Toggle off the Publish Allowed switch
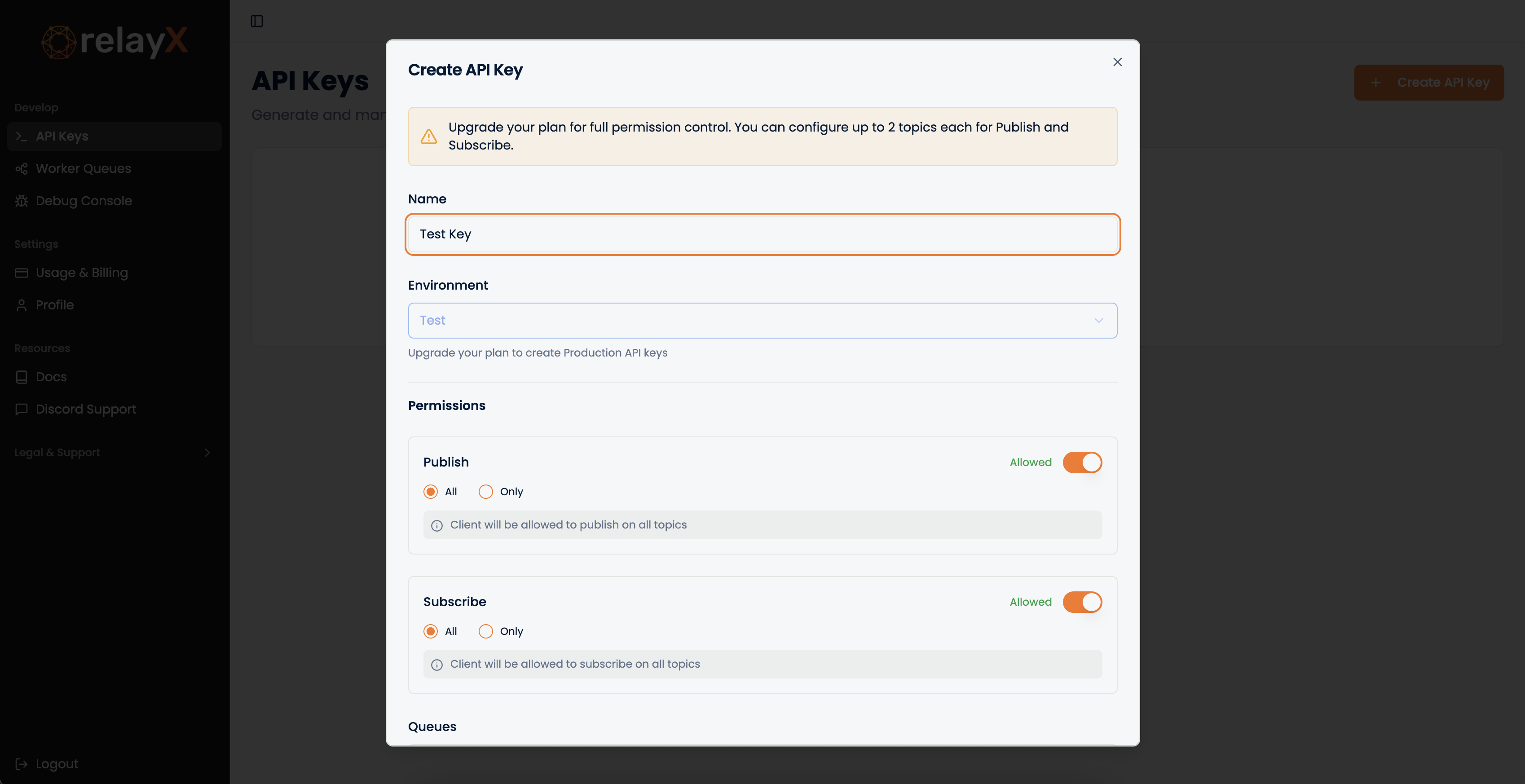Screen dimensions: 1525x784 tap(1082, 462)
